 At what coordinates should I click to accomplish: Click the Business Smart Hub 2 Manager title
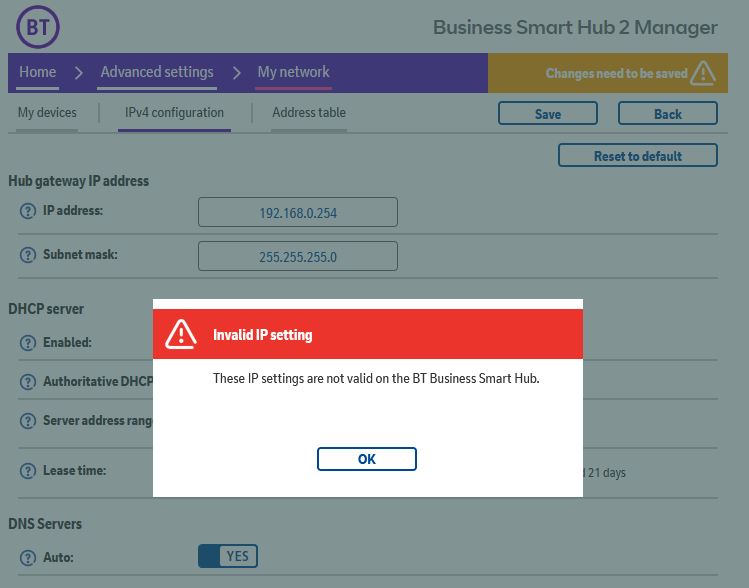pyautogui.click(x=575, y=27)
